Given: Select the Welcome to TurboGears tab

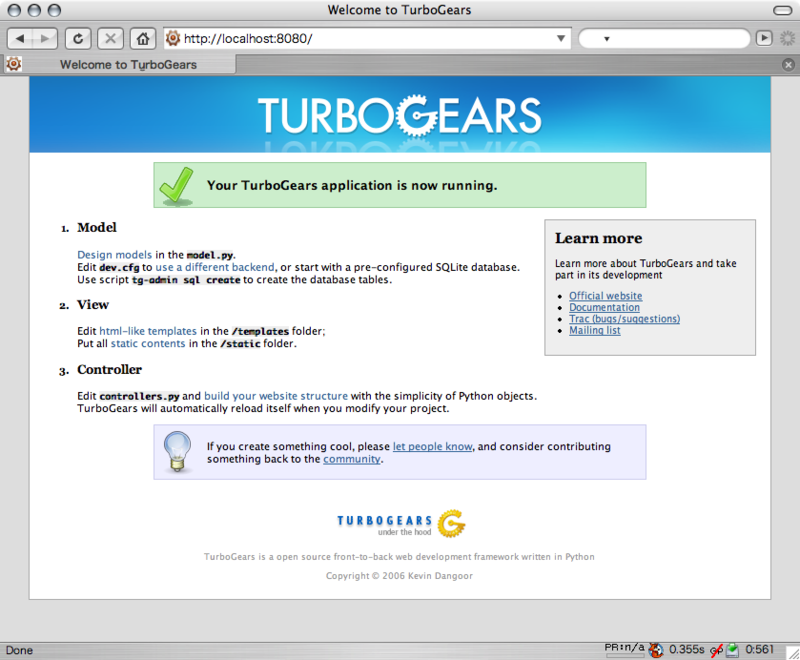Looking at the screenshot, I should 128,64.
